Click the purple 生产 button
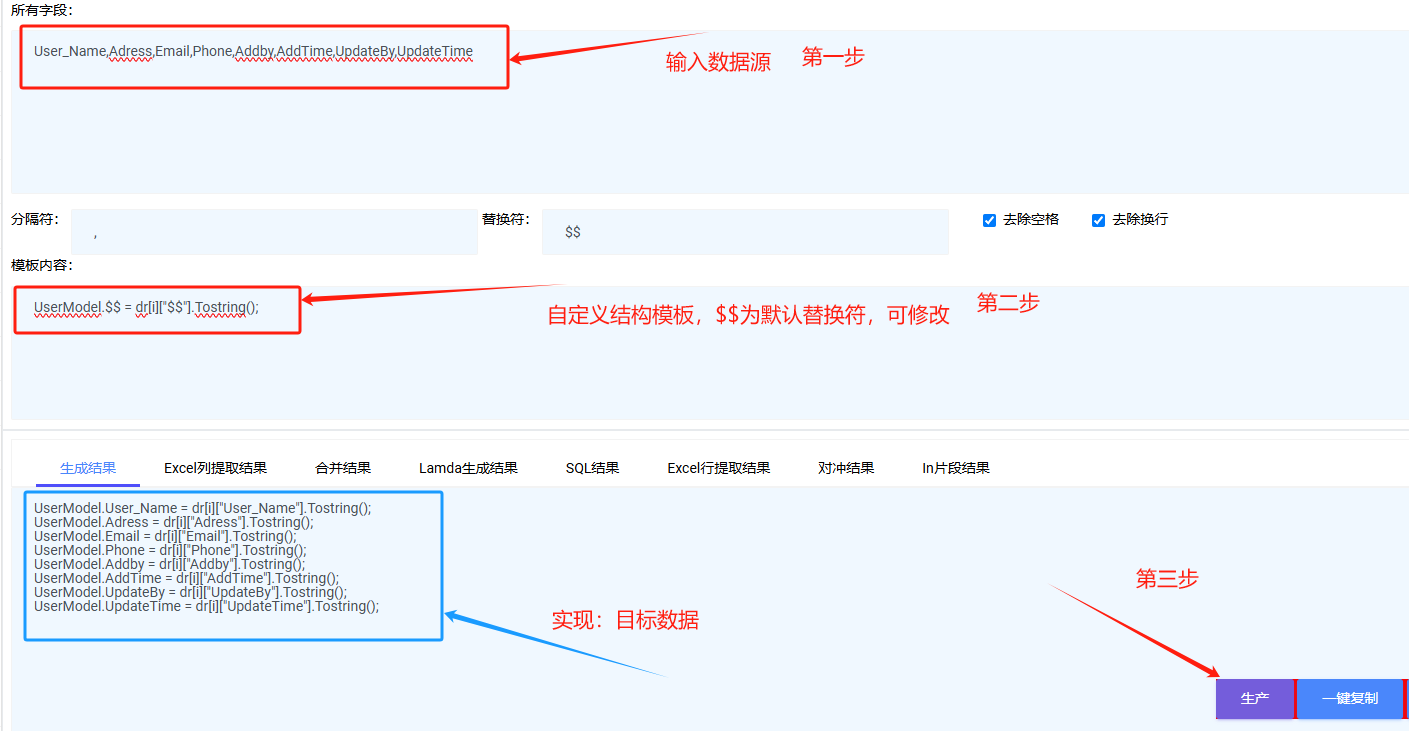1409x731 pixels. coord(1255,698)
